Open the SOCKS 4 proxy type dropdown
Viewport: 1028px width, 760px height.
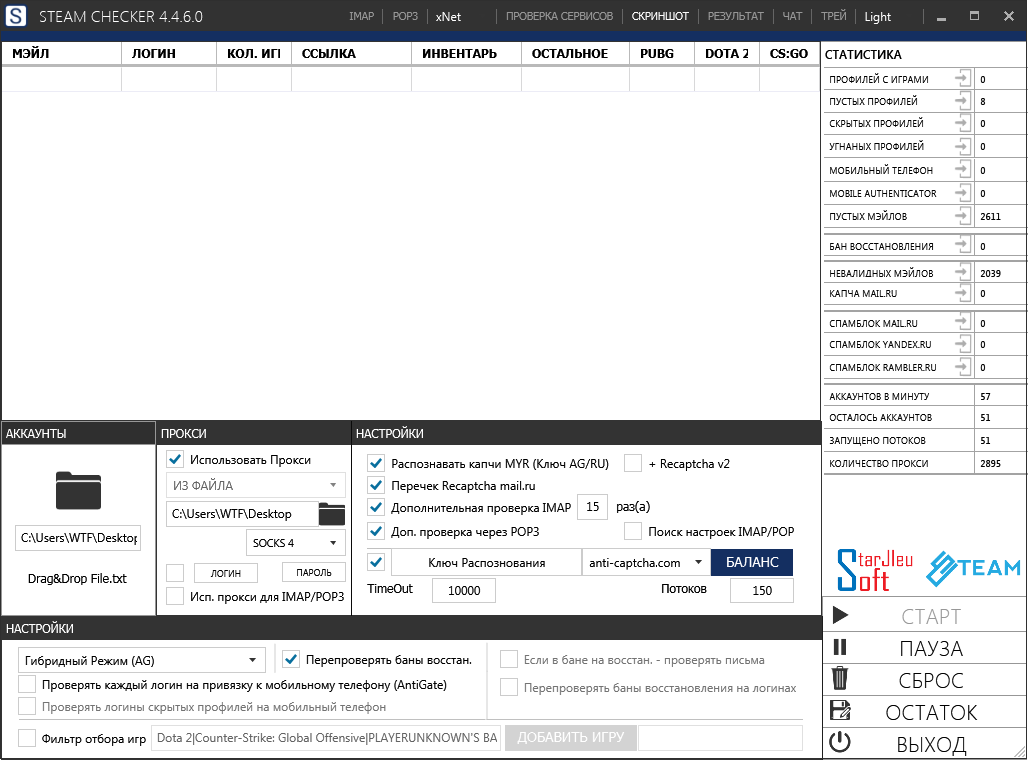(x=294, y=543)
